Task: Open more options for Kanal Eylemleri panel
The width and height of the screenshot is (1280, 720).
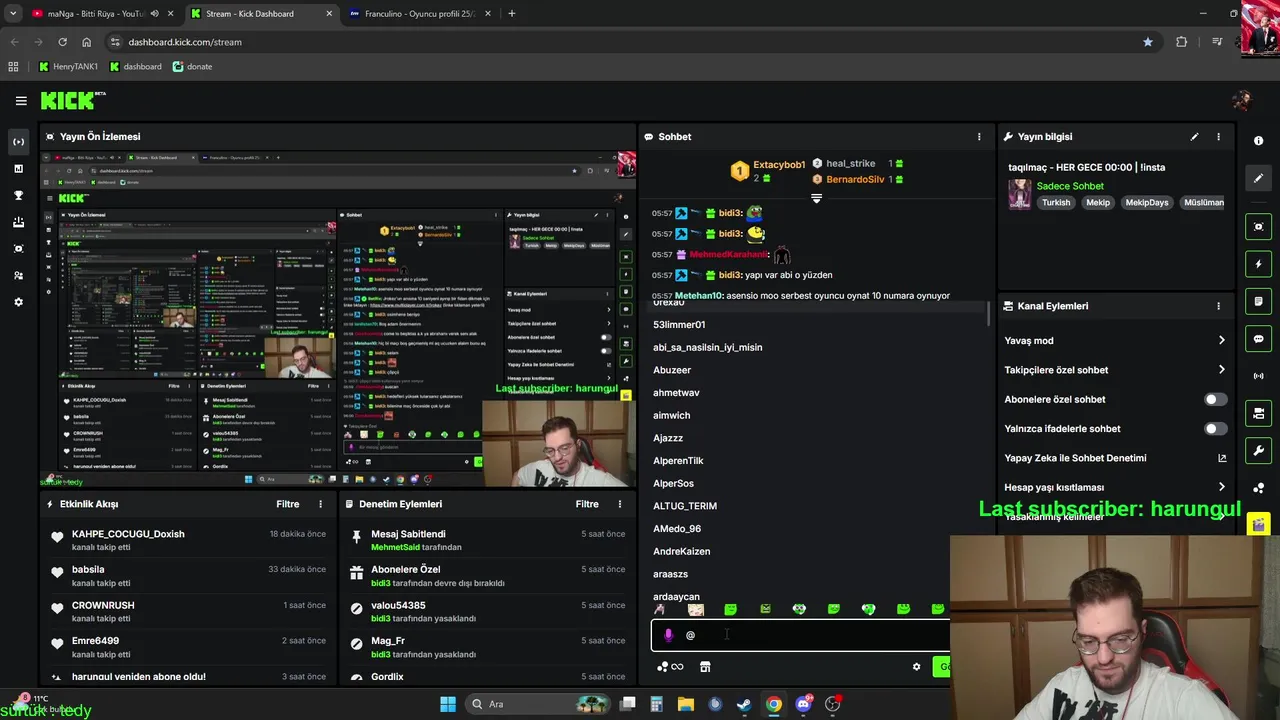Action: click(1218, 306)
